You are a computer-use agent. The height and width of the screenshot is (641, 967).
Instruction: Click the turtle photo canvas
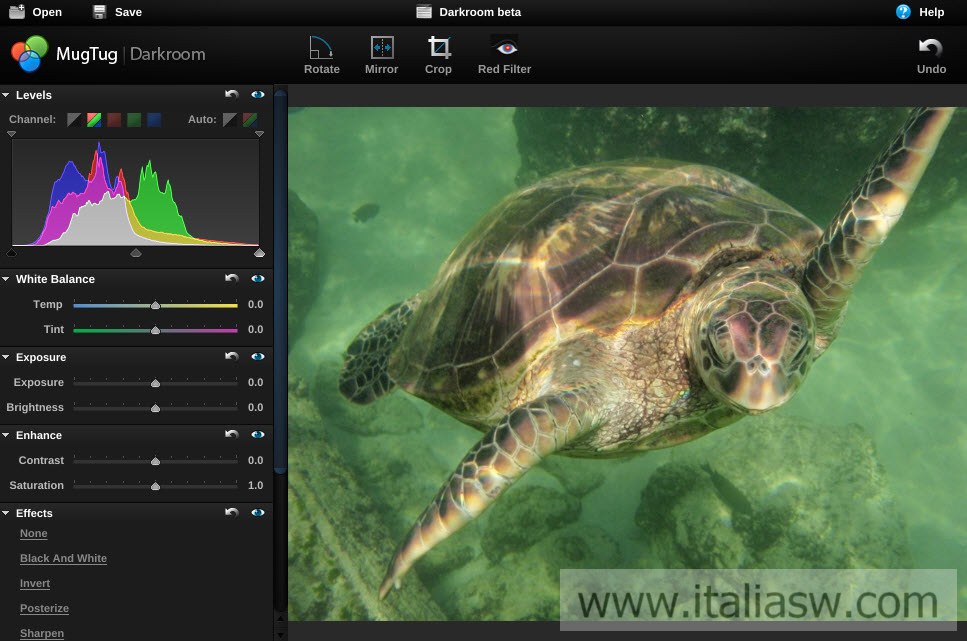627,364
